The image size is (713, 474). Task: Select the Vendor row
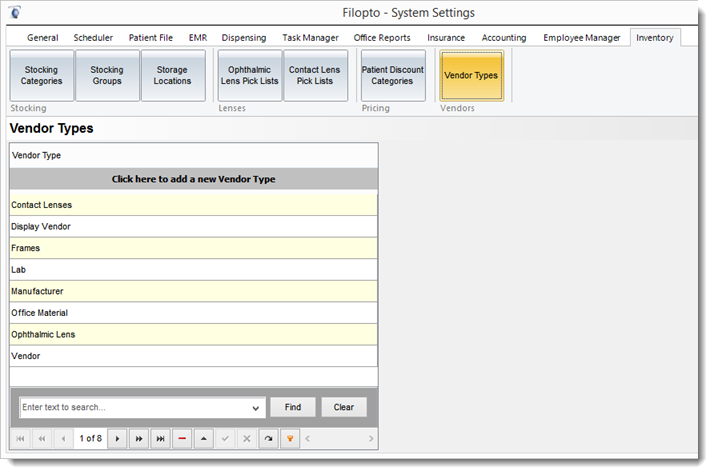pyautogui.click(x=194, y=356)
